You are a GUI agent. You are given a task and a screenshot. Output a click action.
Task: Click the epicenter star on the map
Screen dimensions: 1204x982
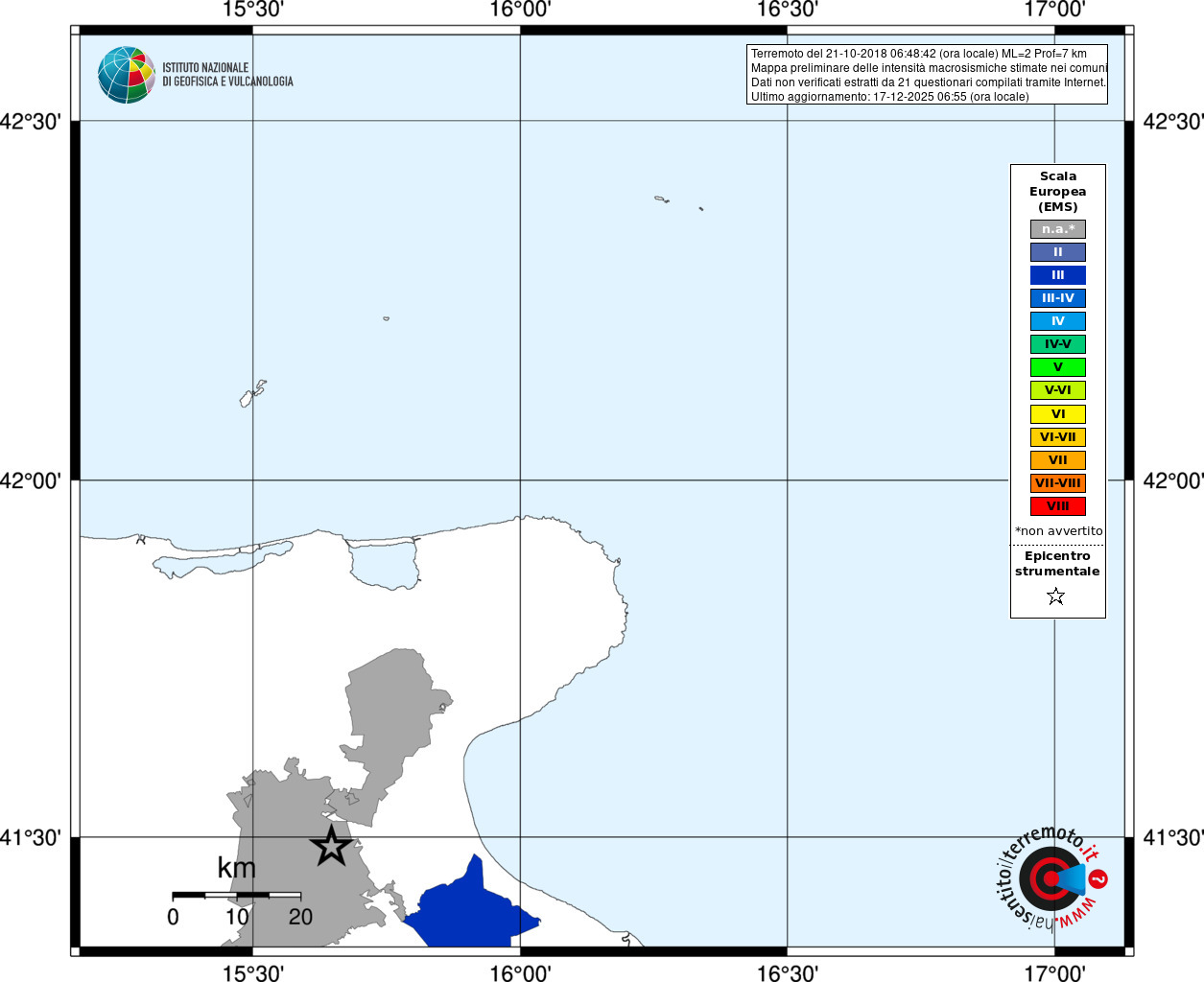point(331,846)
